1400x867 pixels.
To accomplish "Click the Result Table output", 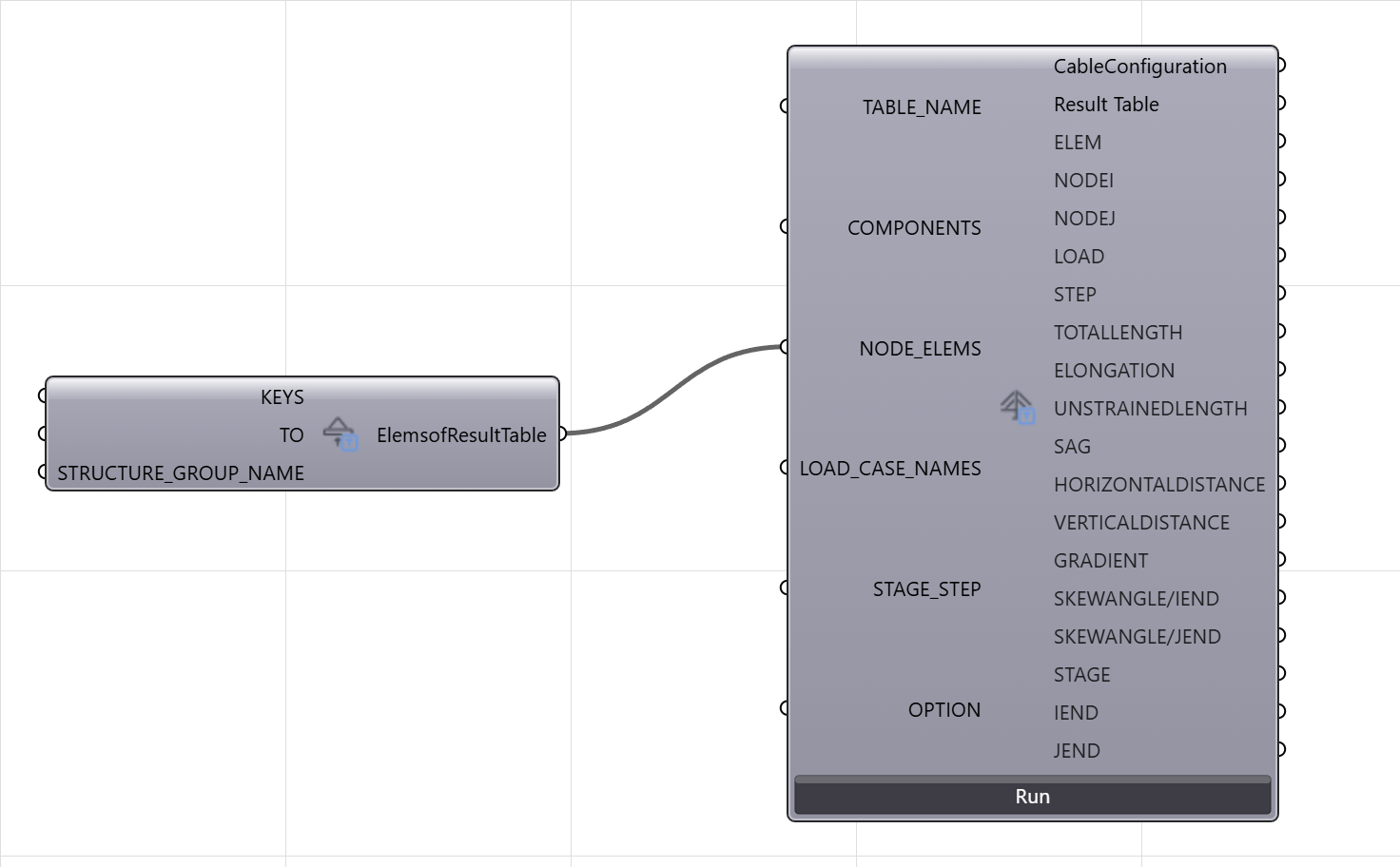I will click(1106, 105).
